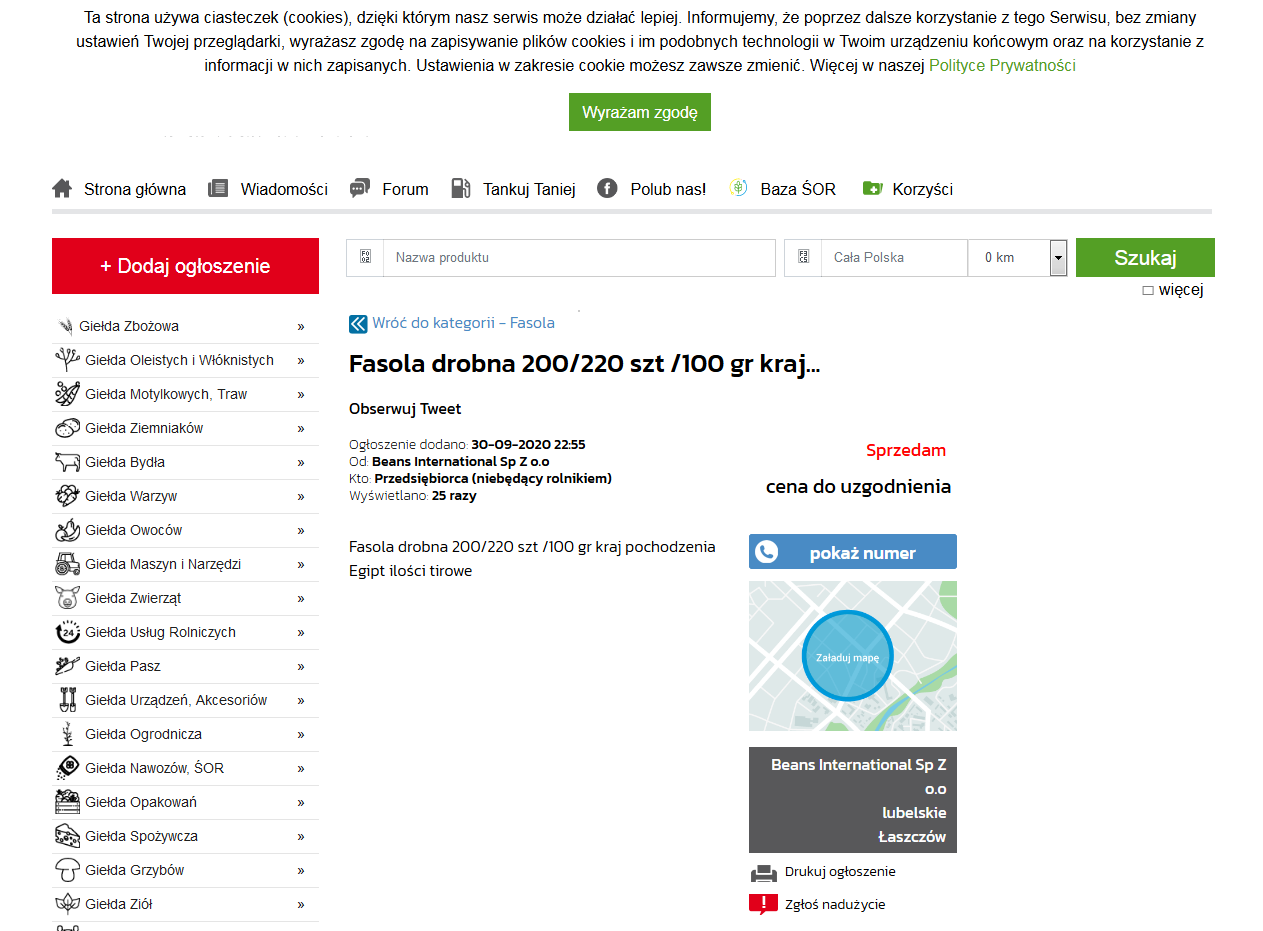Click the fuel pump icon for Tankuj Taniej
Viewport: 1263px width, 931px height.
(460, 189)
